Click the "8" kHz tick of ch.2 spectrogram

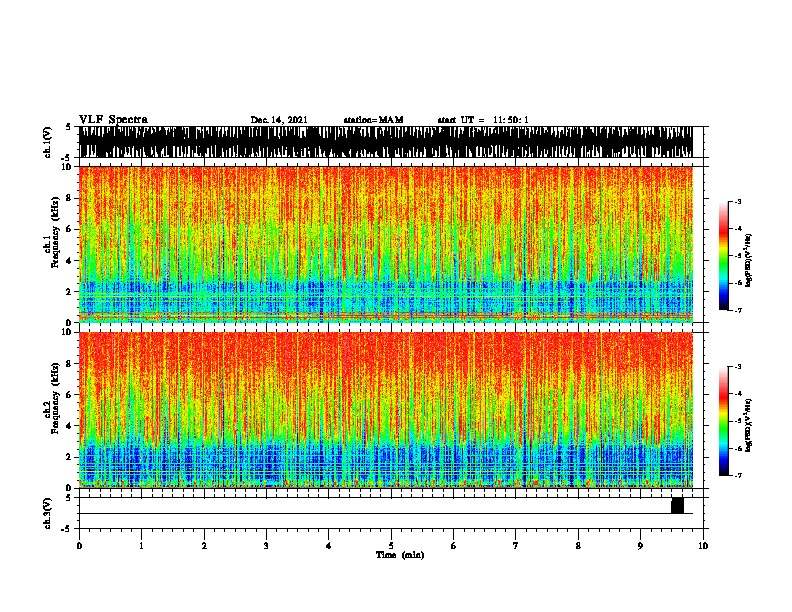tap(70, 364)
